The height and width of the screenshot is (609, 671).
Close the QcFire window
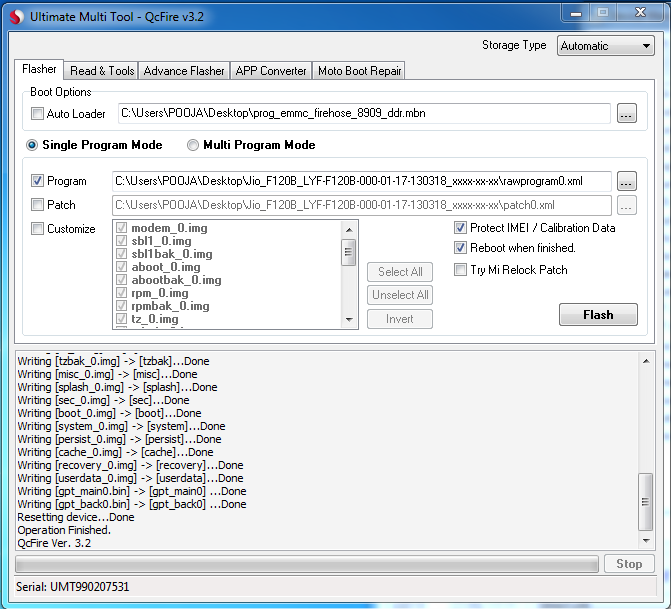pos(641,13)
